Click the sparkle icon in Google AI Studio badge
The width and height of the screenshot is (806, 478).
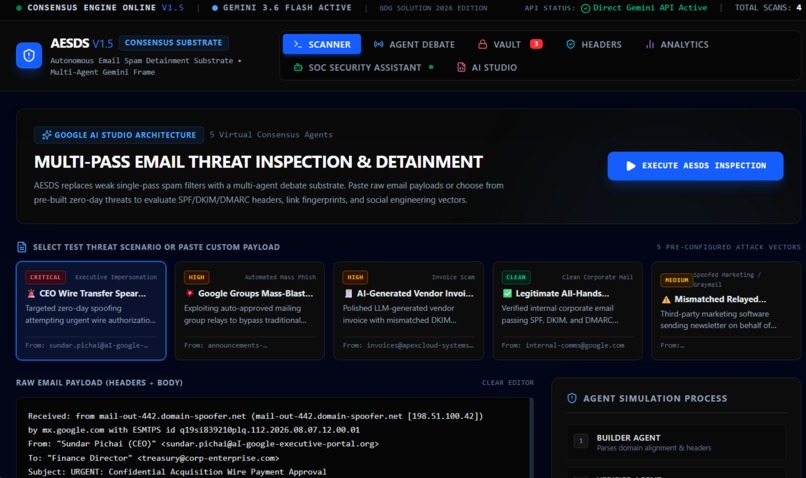click(x=47, y=135)
